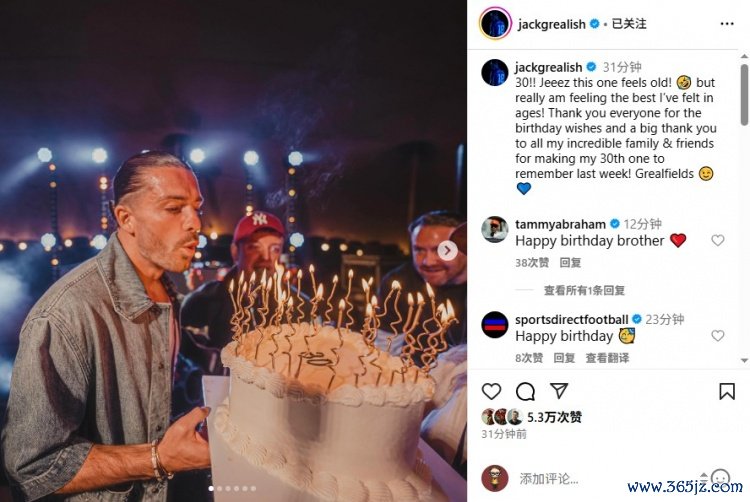Open the jackgrealish profile picture in the header
Image resolution: width=750 pixels, height=502 pixels.
tap(495, 23)
